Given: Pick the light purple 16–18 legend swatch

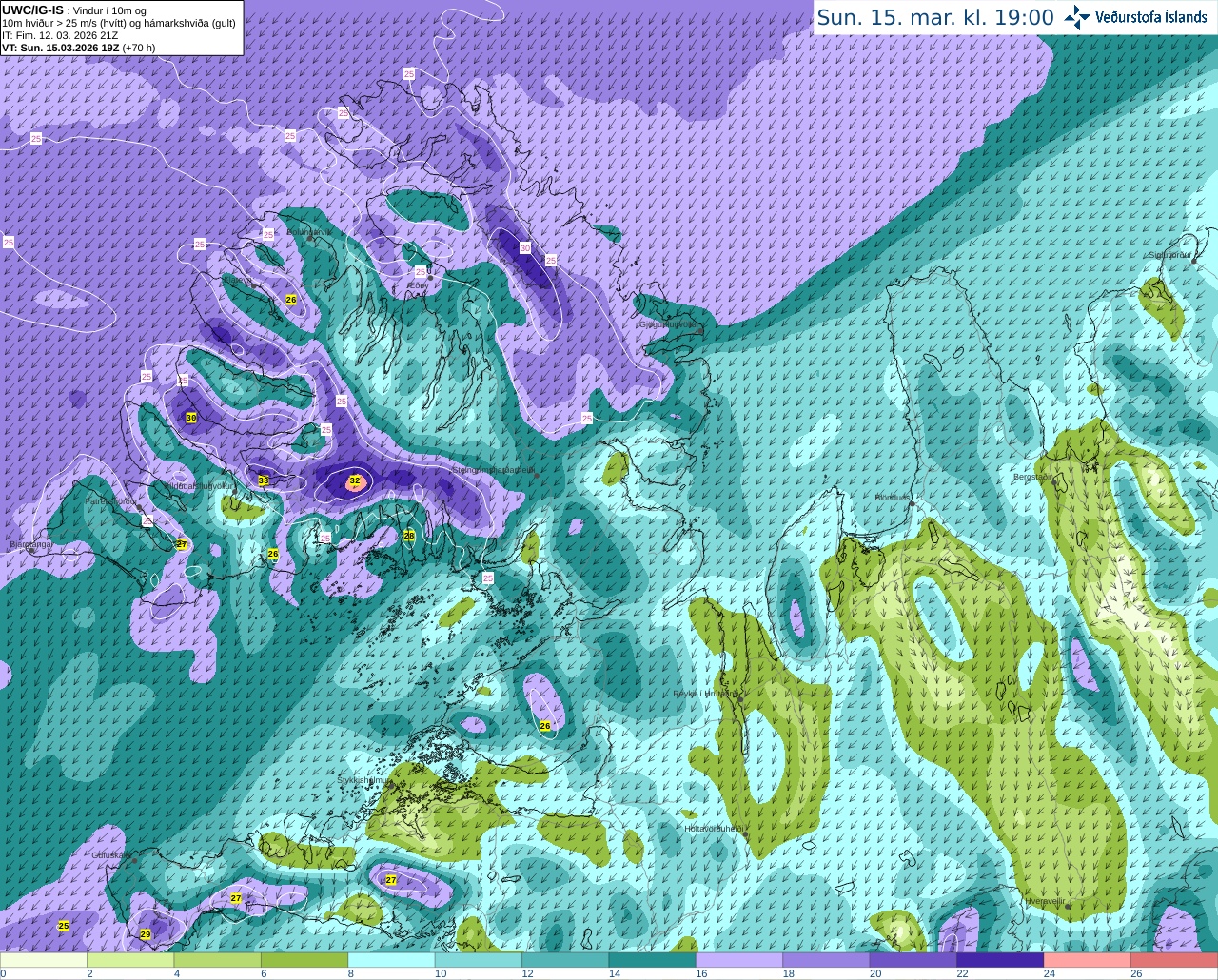Looking at the screenshot, I should pos(740,960).
